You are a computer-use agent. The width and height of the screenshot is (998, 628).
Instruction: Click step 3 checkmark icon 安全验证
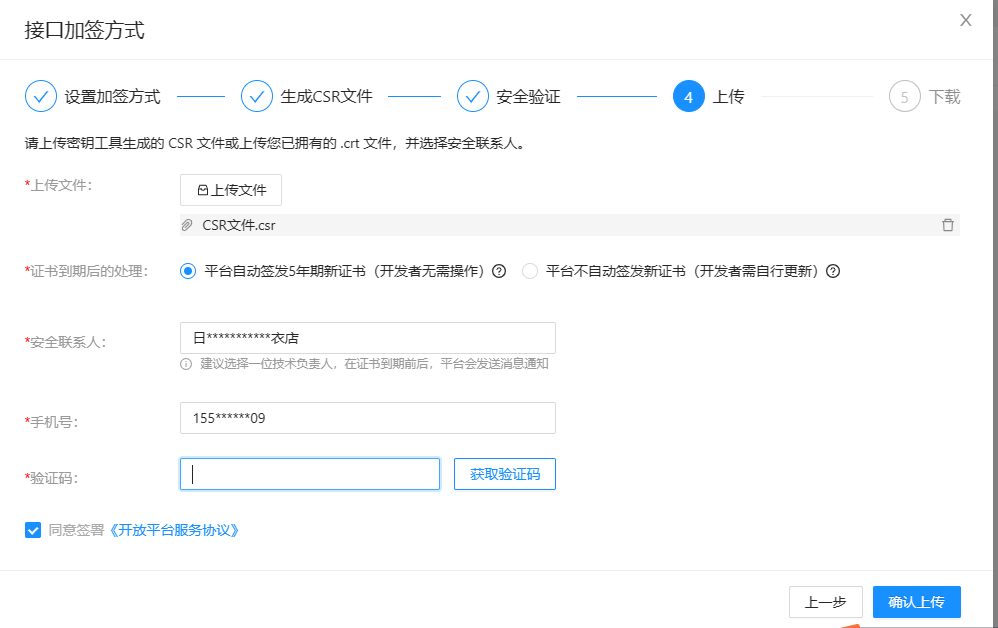coord(473,96)
